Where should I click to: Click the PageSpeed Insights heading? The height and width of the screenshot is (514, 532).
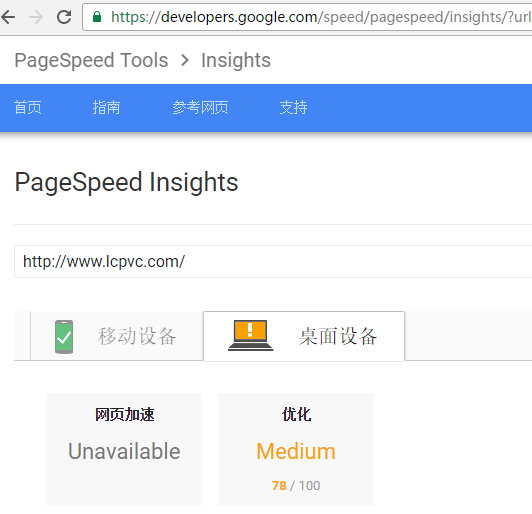coord(127,183)
